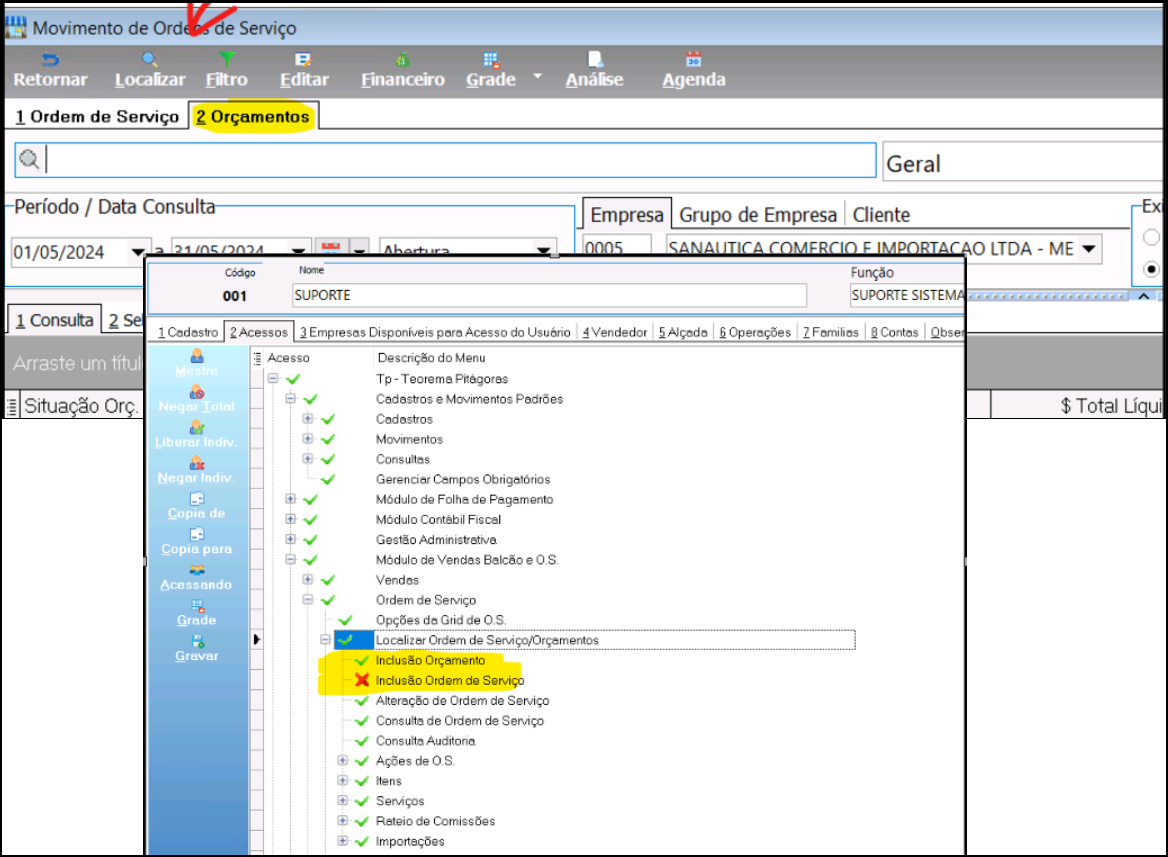Expand the arrow next to Grade
This screenshot has height=857, width=1168.
coord(538,76)
